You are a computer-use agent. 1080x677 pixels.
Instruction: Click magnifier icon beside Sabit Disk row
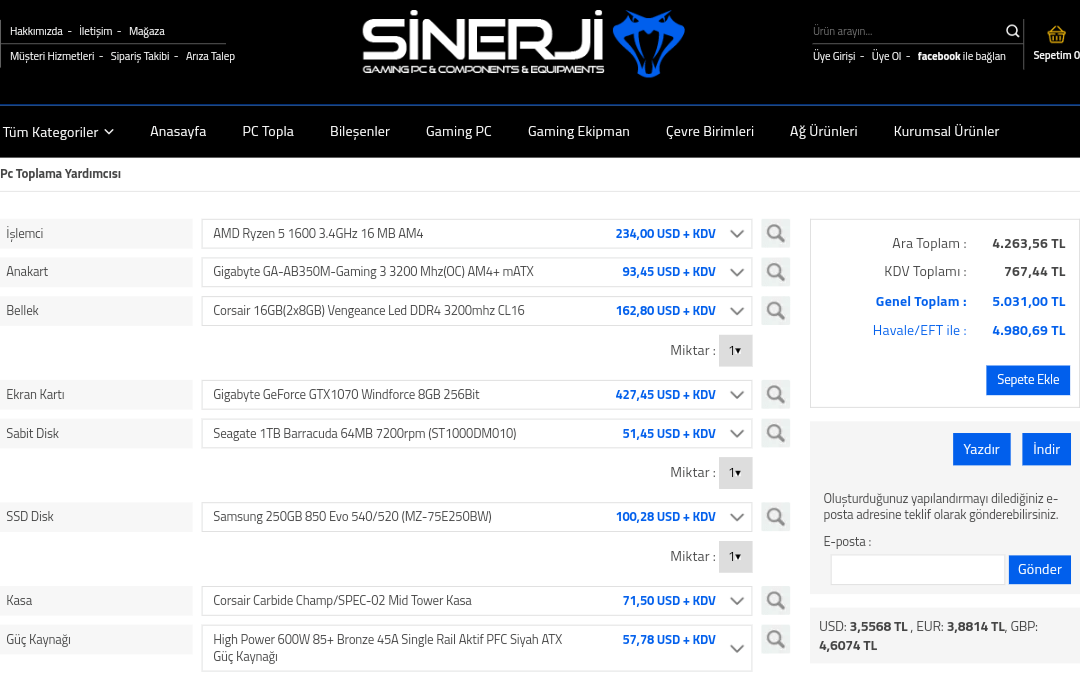776,433
